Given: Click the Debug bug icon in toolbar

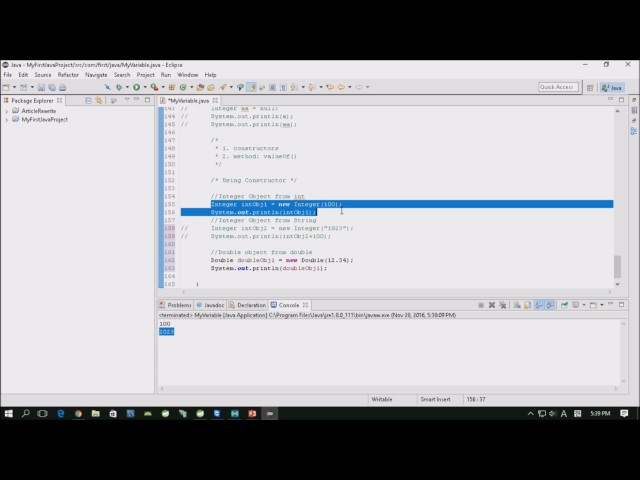Looking at the screenshot, I should click(119, 87).
